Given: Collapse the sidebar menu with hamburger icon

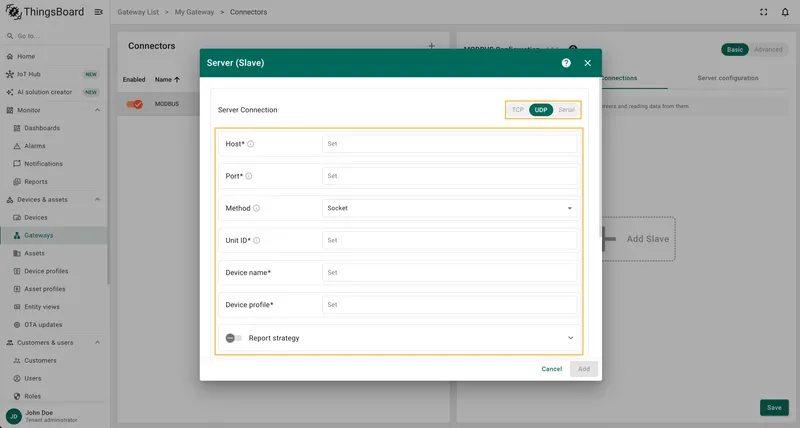Looking at the screenshot, I should point(98,12).
